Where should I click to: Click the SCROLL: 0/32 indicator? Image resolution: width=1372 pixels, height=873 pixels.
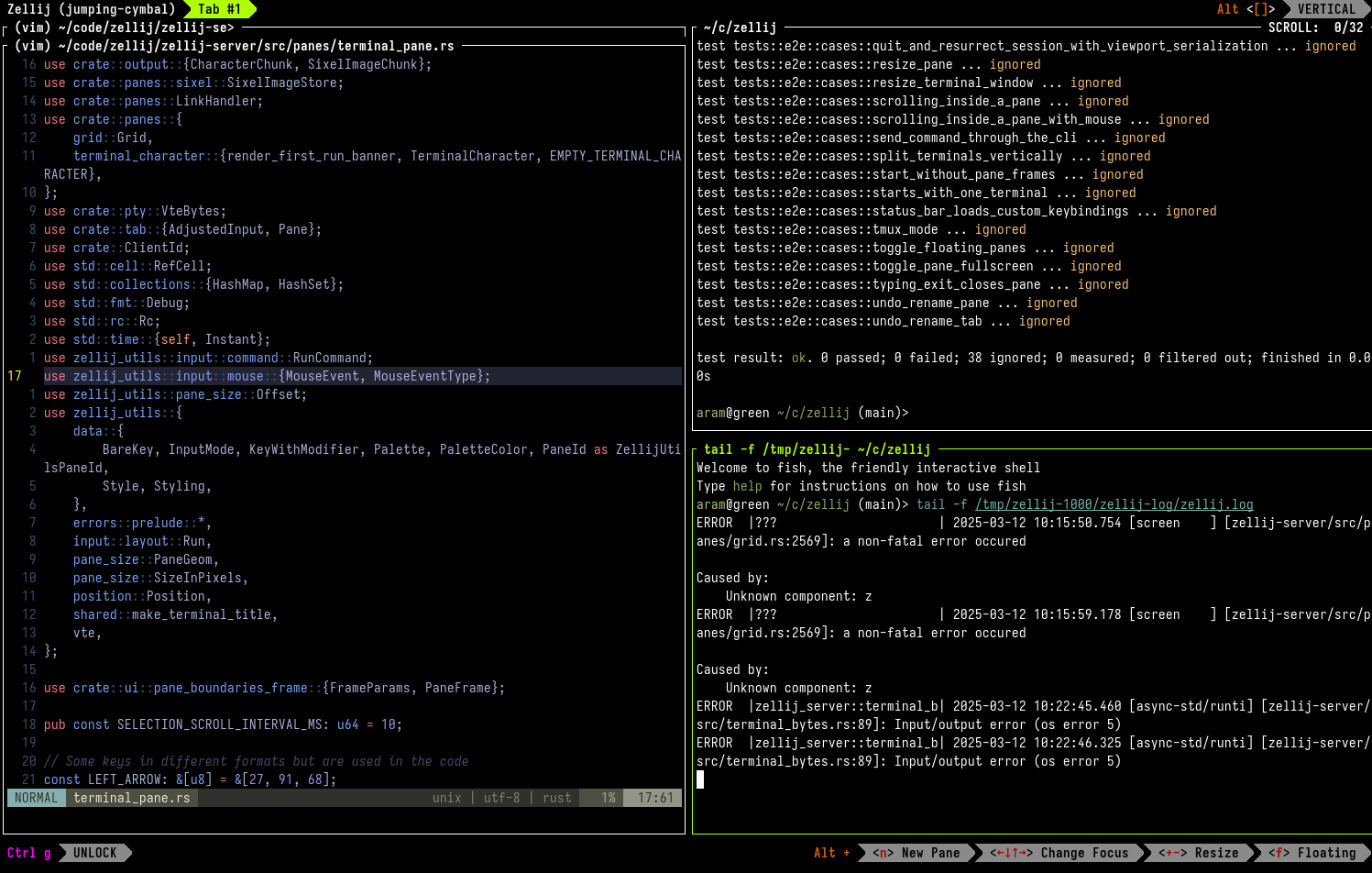pyautogui.click(x=1315, y=28)
